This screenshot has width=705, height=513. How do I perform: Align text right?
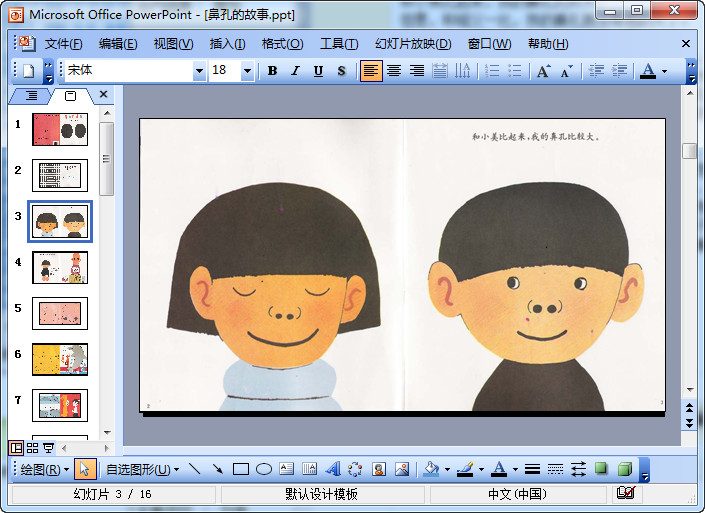coord(417,71)
